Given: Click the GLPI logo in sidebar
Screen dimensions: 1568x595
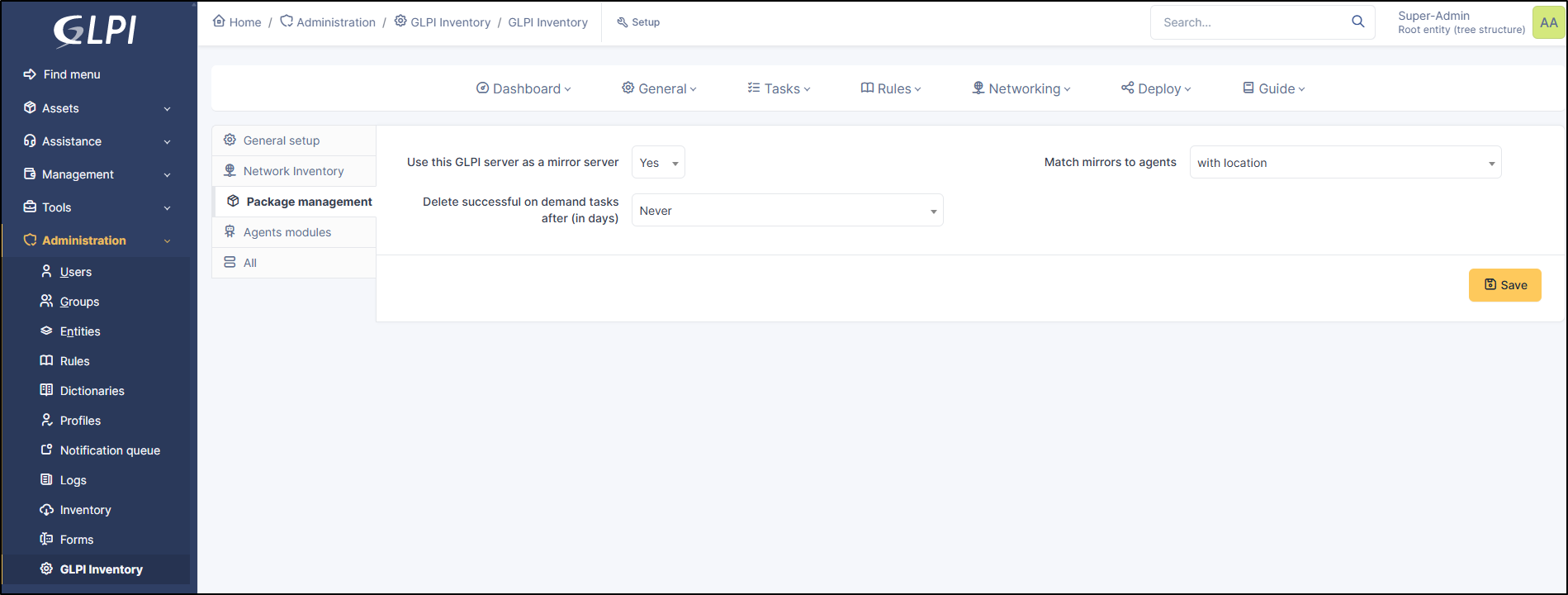Looking at the screenshot, I should click(x=95, y=31).
